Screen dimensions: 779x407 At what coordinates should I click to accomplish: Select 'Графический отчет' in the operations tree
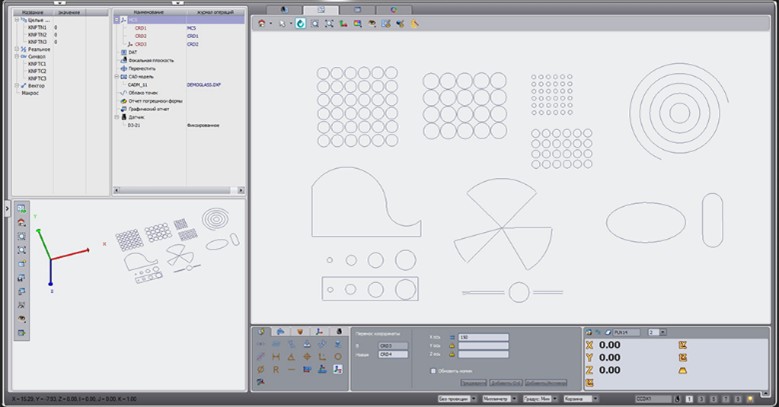(150, 108)
